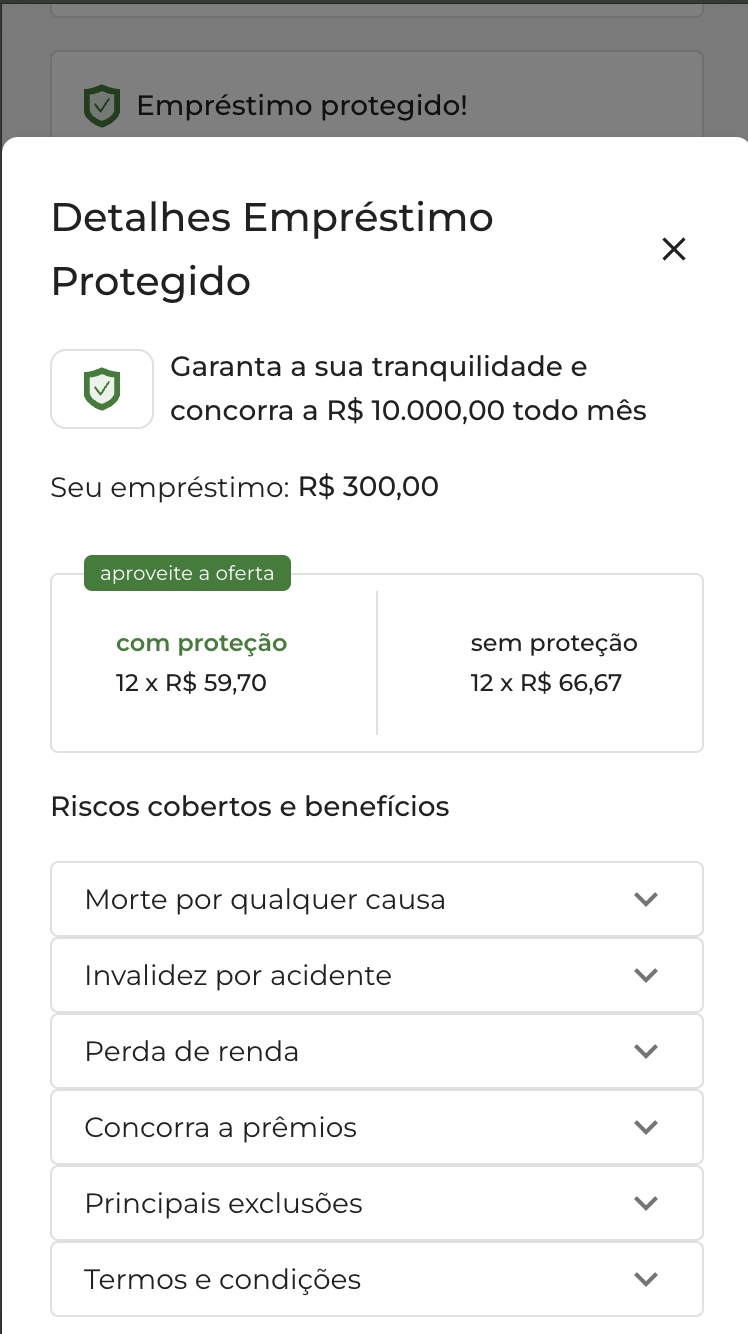Expand the Perda de renda section
The height and width of the screenshot is (1334, 748).
click(376, 1051)
